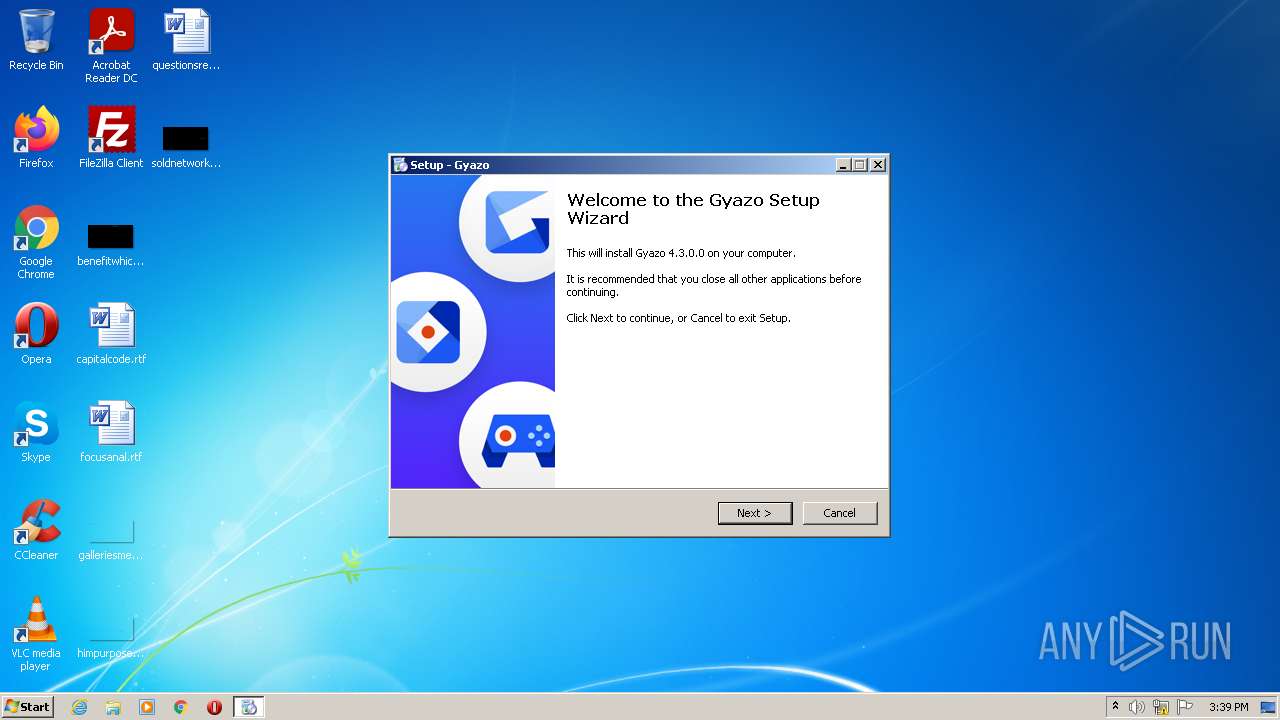This screenshot has height=720, width=1280.
Task: Open the Windows Start menu
Action: pos(28,706)
